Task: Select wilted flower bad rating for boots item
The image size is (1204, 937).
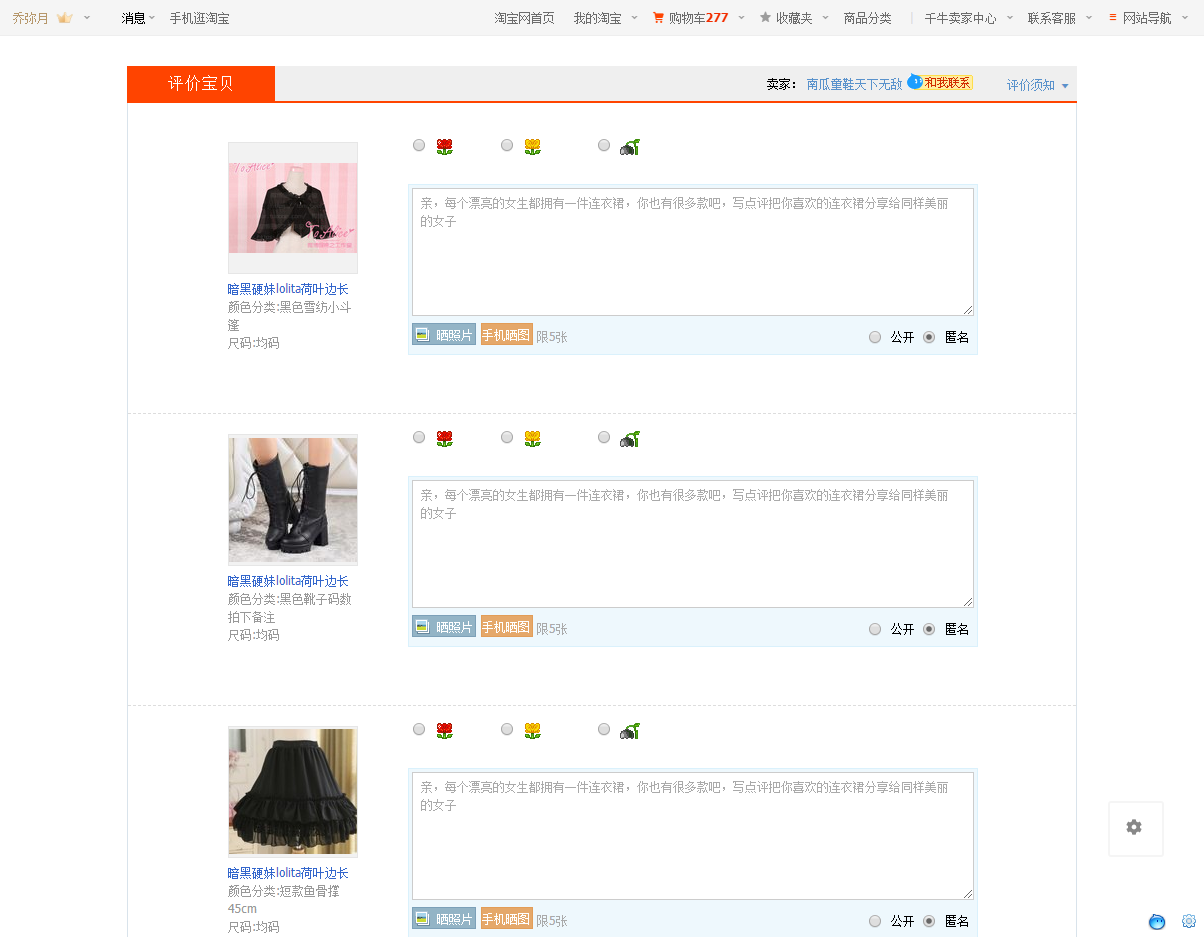Action: coord(604,437)
